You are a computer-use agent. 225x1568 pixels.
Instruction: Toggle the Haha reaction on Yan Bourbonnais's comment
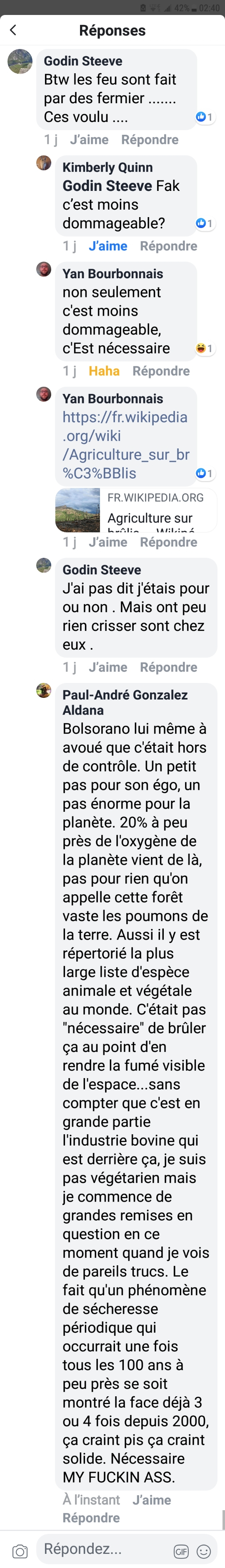[104, 371]
